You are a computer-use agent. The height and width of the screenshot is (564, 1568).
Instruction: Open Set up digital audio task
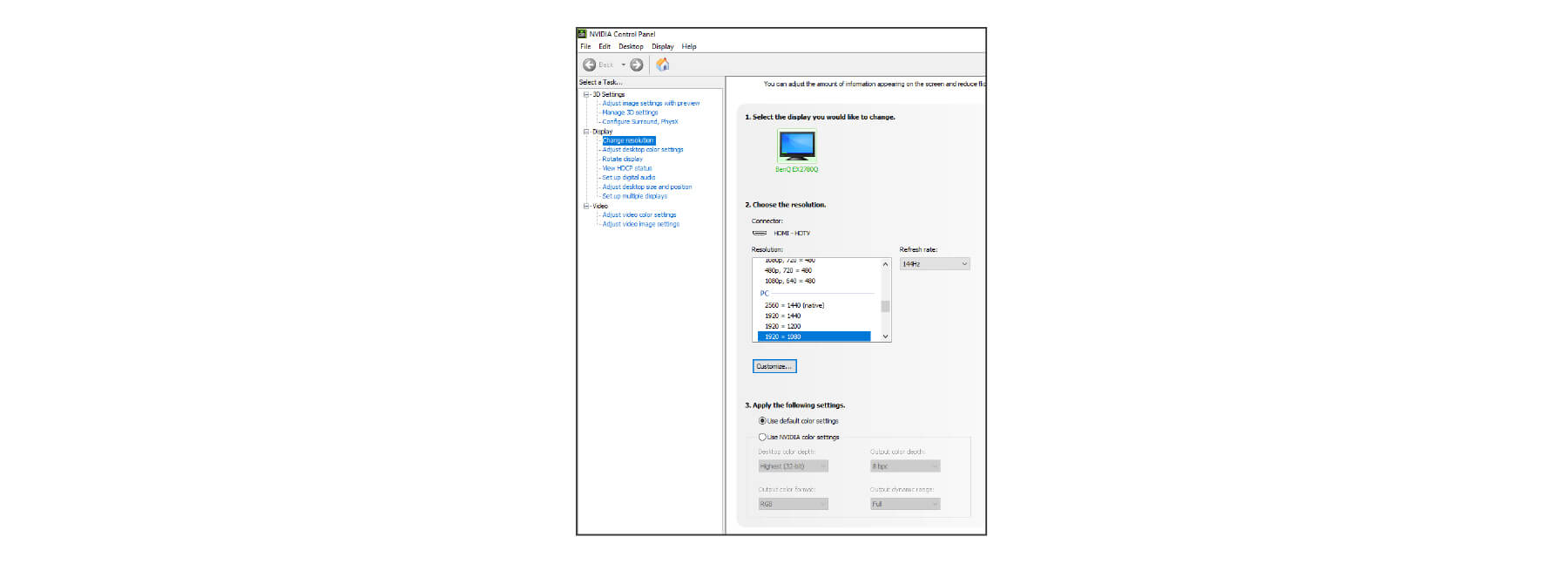629,177
